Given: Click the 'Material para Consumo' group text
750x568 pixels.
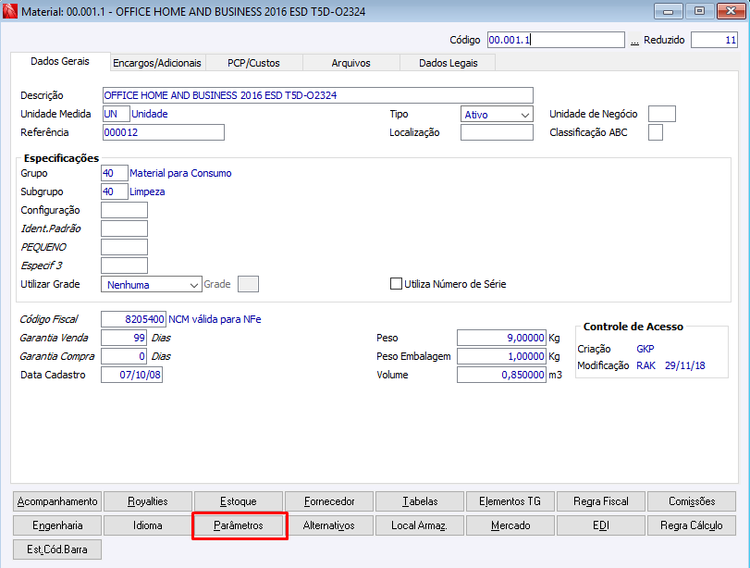Looking at the screenshot, I should [180, 173].
